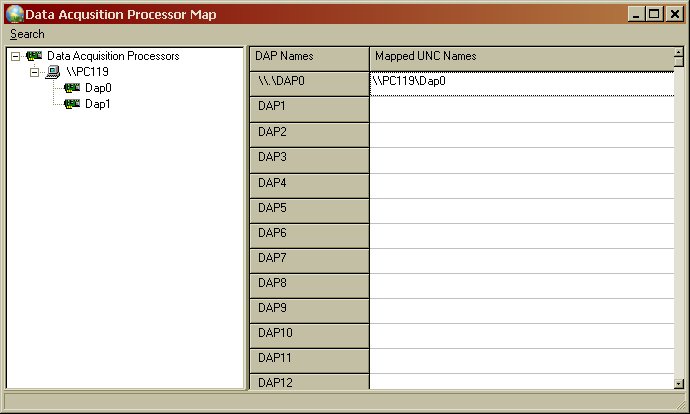Image resolution: width=690 pixels, height=414 pixels.
Task: Collapse the Data Acquisition Processors root node
Action: pos(15,56)
